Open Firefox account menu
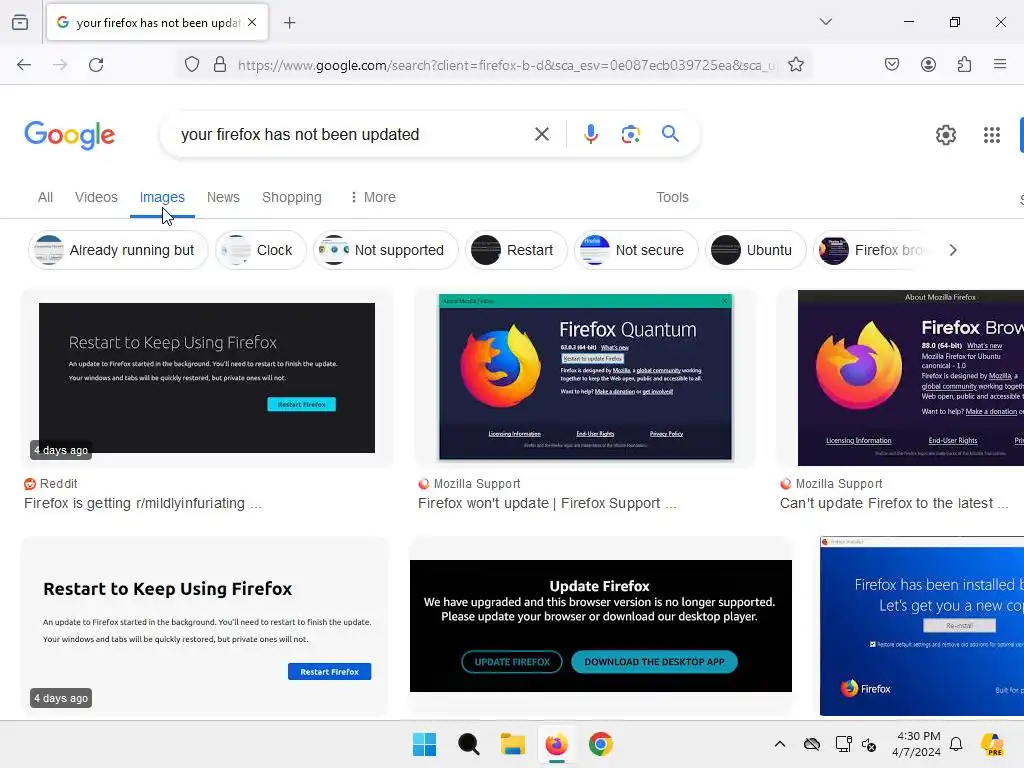1024x768 pixels. pyautogui.click(x=928, y=64)
